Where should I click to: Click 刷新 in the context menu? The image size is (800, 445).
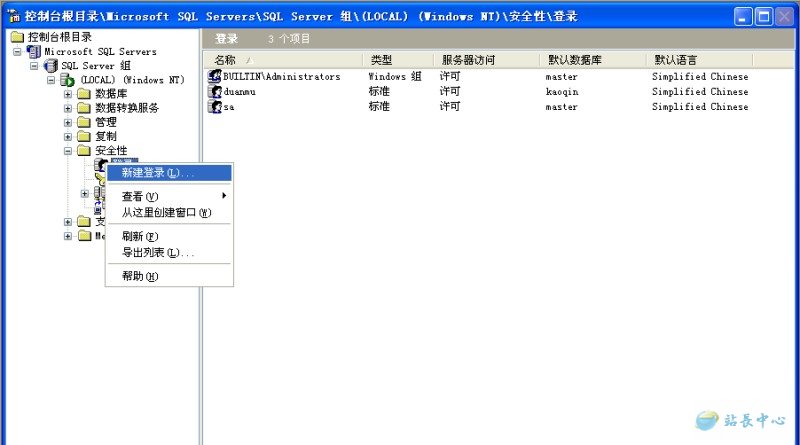[x=169, y=236]
